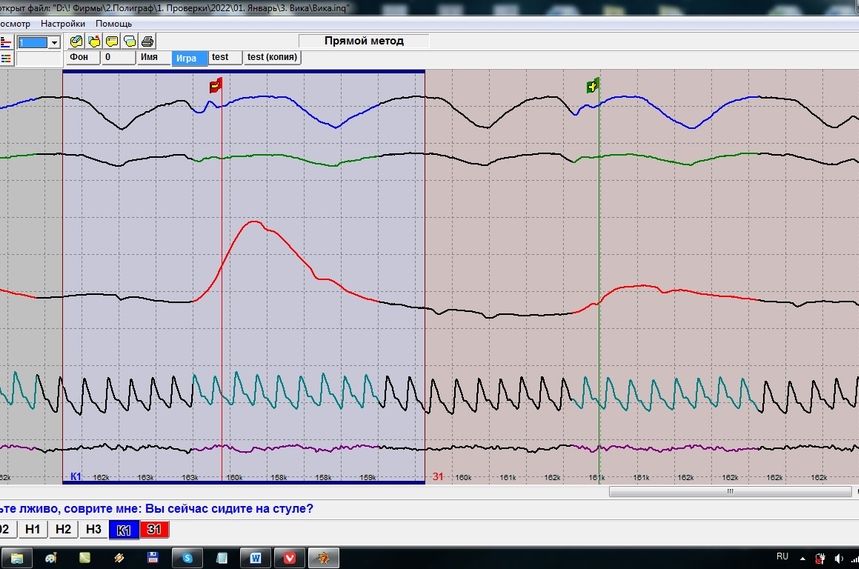The width and height of the screenshot is (859, 569).
Task: Click the green flag marker on chart
Action: coord(593,87)
